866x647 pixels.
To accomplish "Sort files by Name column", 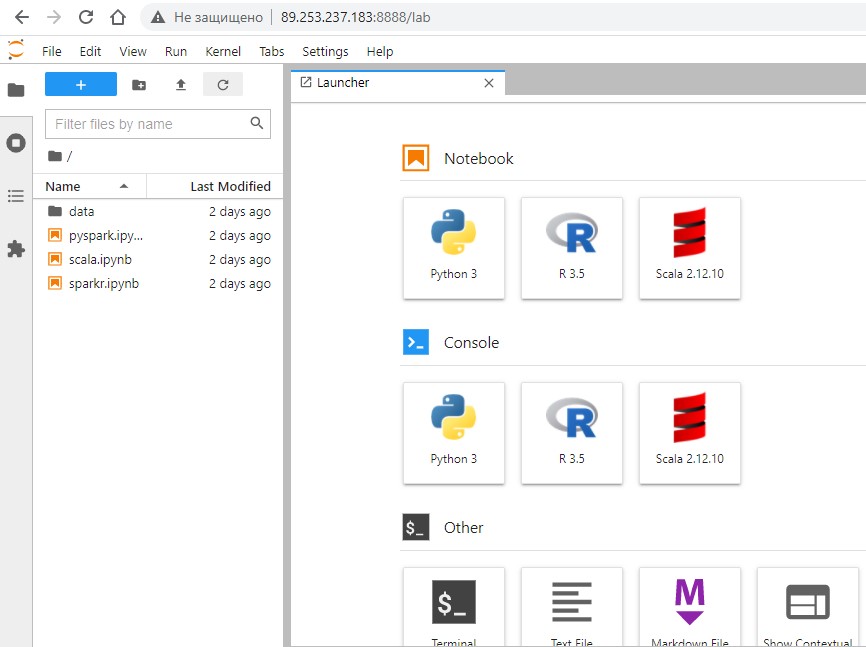I will pos(89,186).
